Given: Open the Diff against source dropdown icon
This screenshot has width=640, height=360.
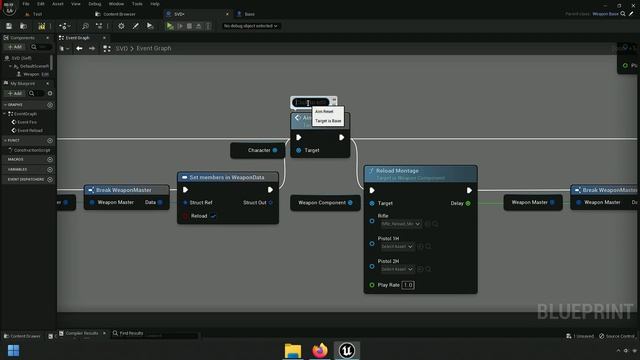Looking at the screenshot, I should coord(64,26).
